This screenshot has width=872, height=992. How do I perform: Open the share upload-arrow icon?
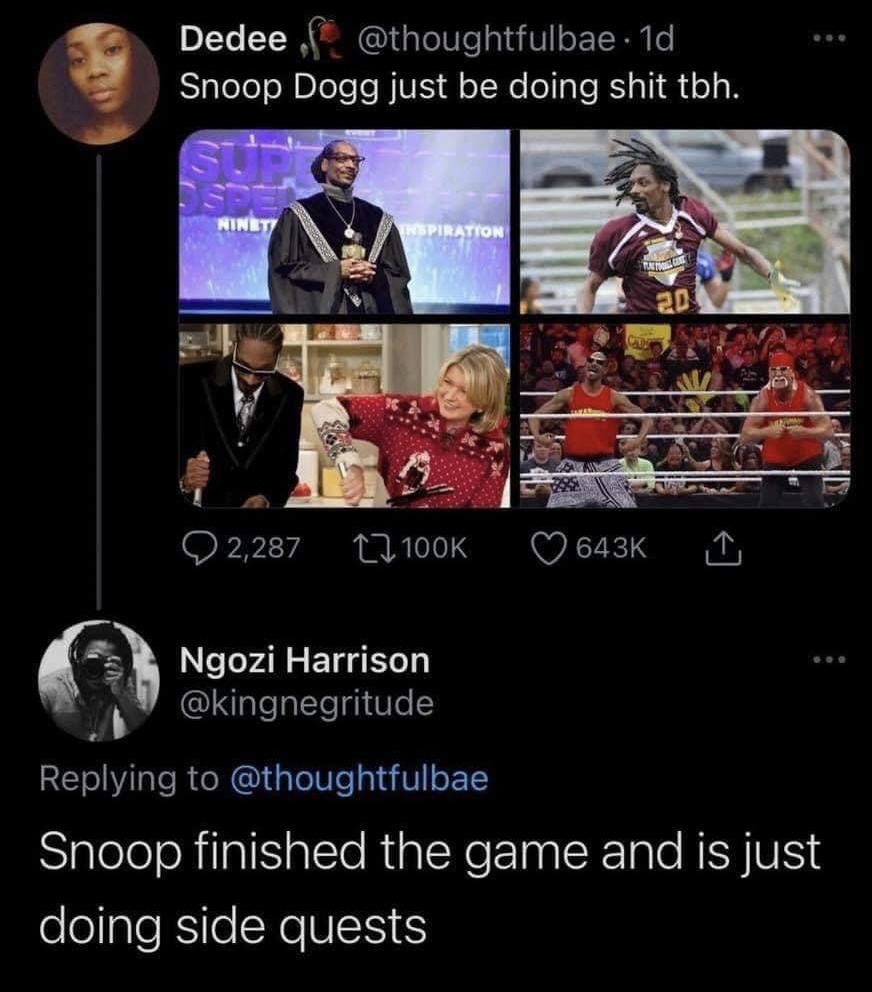coord(723,548)
